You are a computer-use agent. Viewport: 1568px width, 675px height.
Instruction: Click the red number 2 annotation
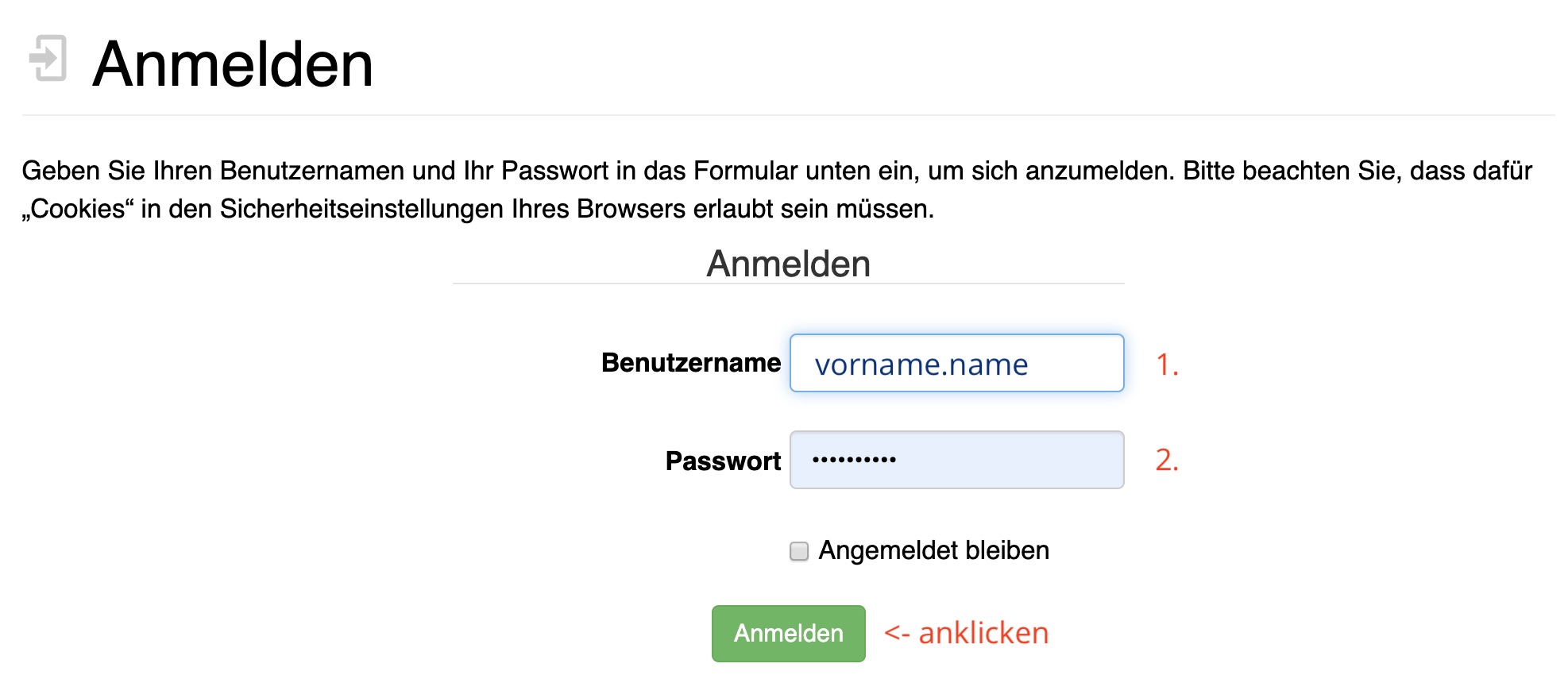click(1166, 460)
